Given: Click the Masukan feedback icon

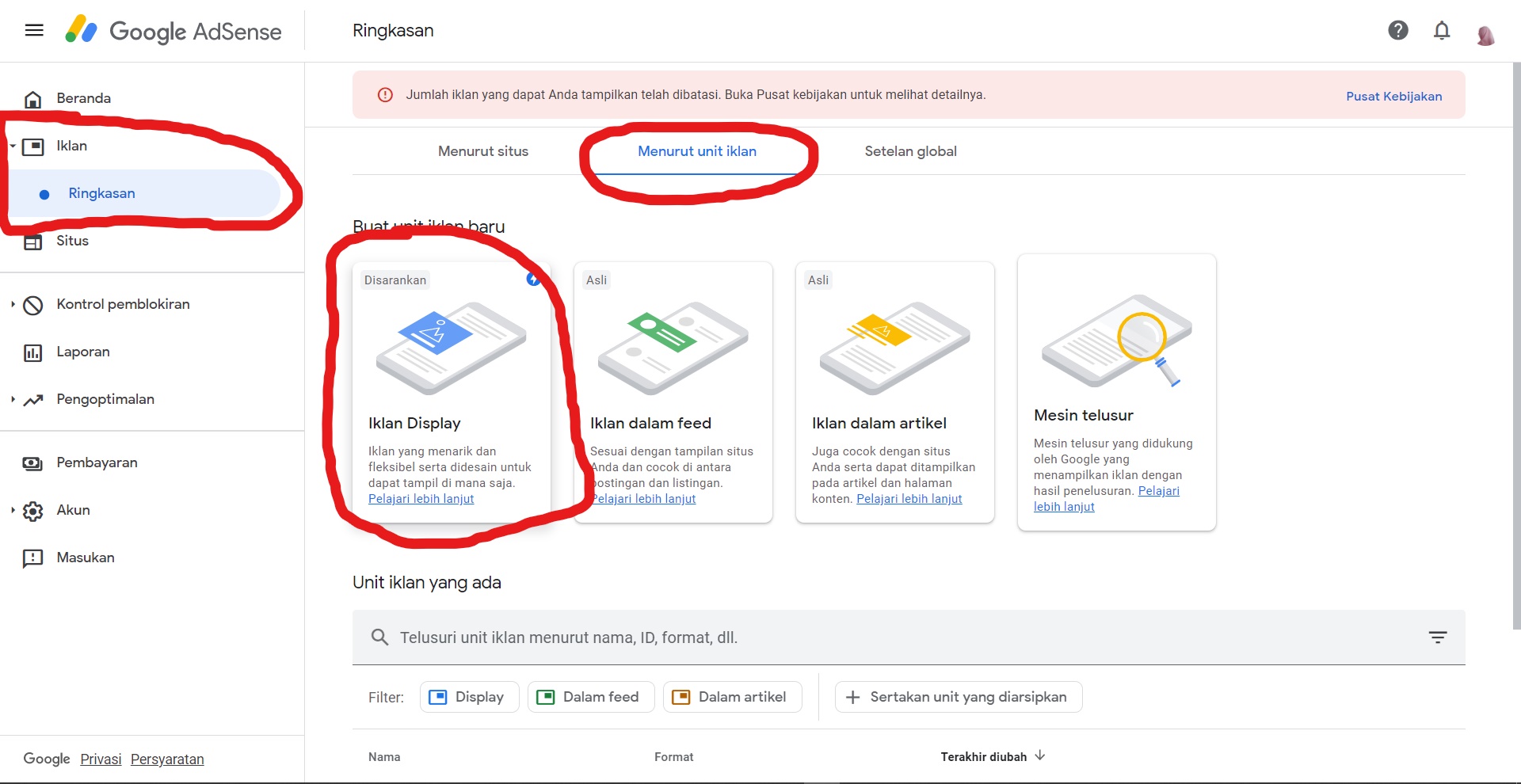Looking at the screenshot, I should pos(32,558).
